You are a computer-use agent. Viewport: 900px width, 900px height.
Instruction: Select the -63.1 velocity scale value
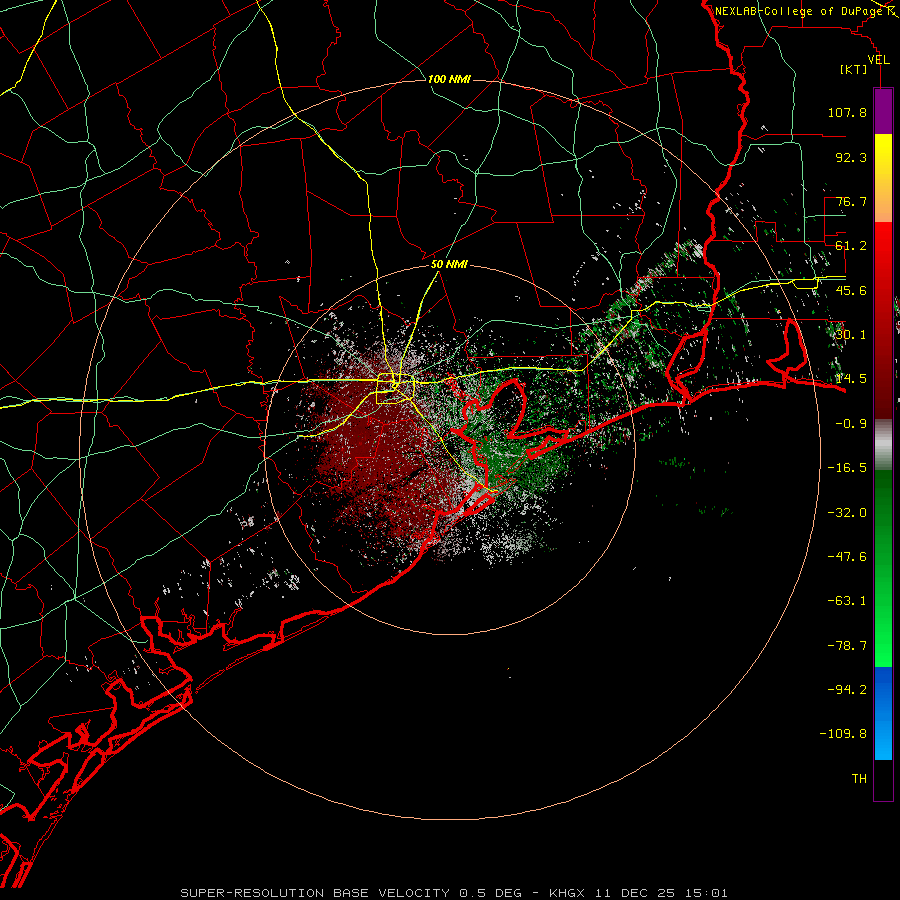pyautogui.click(x=847, y=601)
